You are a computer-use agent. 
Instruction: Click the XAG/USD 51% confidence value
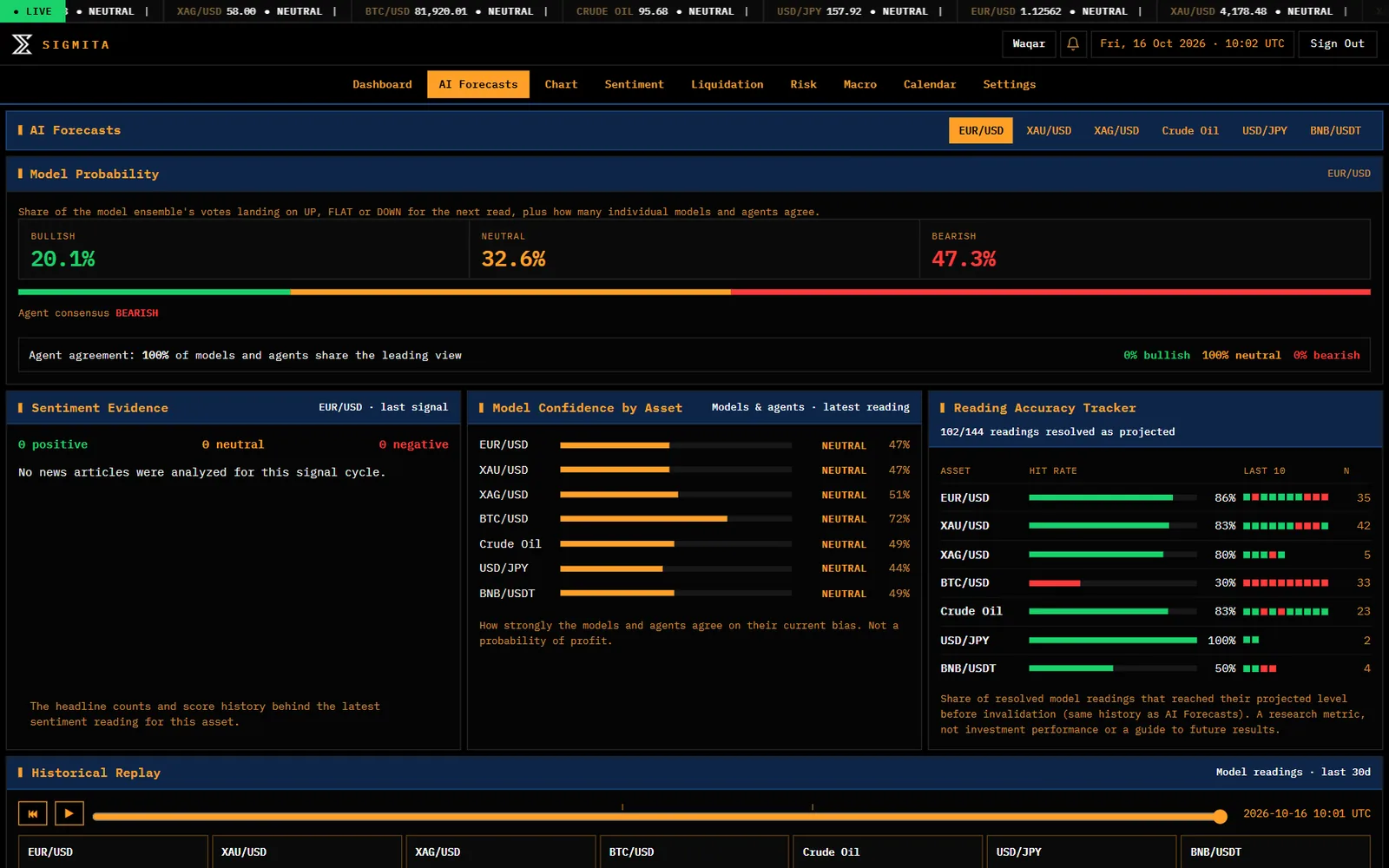coord(899,495)
